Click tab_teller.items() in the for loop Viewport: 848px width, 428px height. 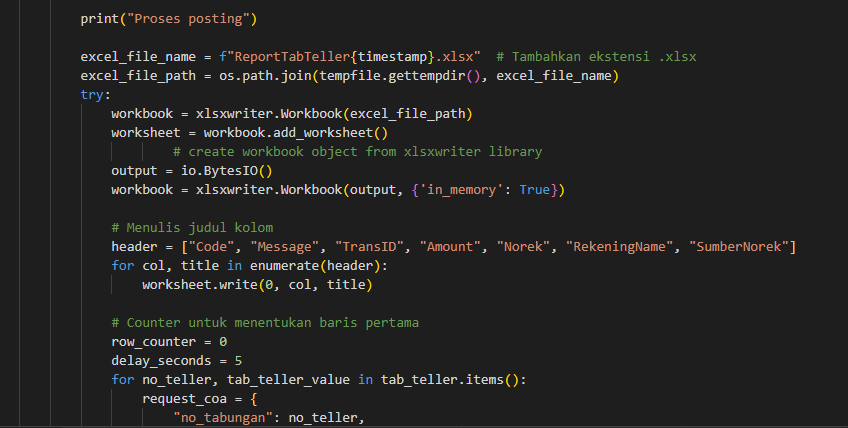click(449, 380)
